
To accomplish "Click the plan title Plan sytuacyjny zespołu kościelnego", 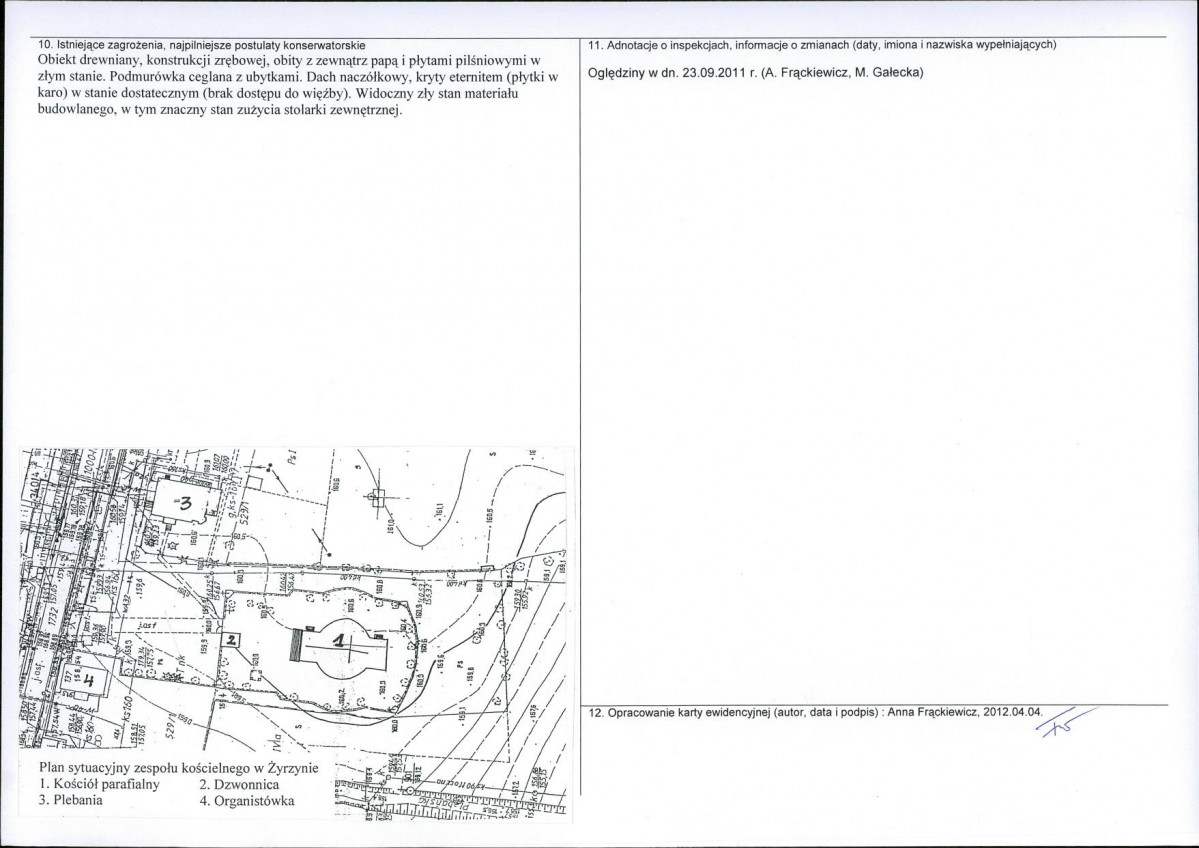I will 178,768.
